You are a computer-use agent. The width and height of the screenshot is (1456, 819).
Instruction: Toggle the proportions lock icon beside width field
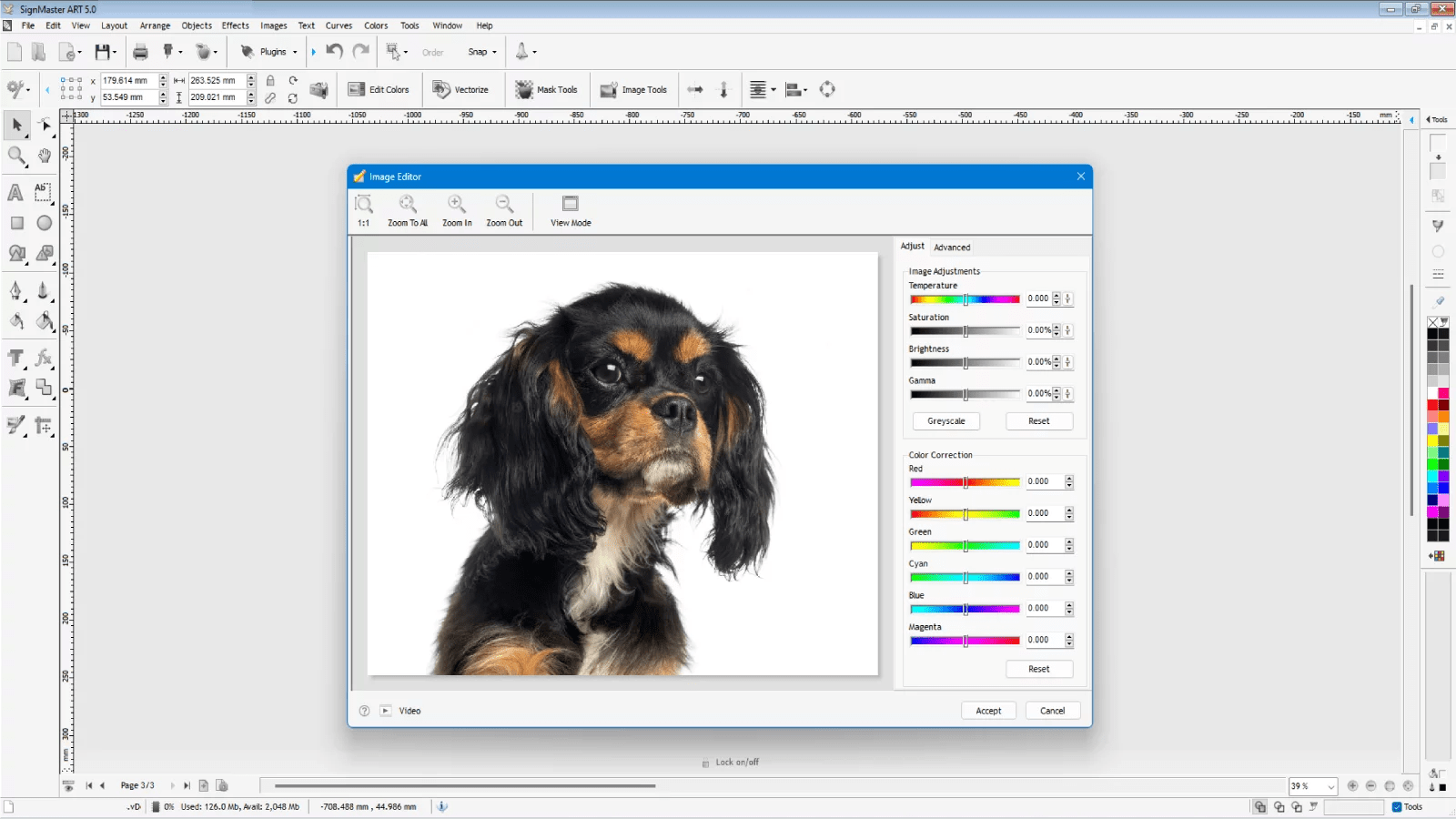(x=270, y=81)
